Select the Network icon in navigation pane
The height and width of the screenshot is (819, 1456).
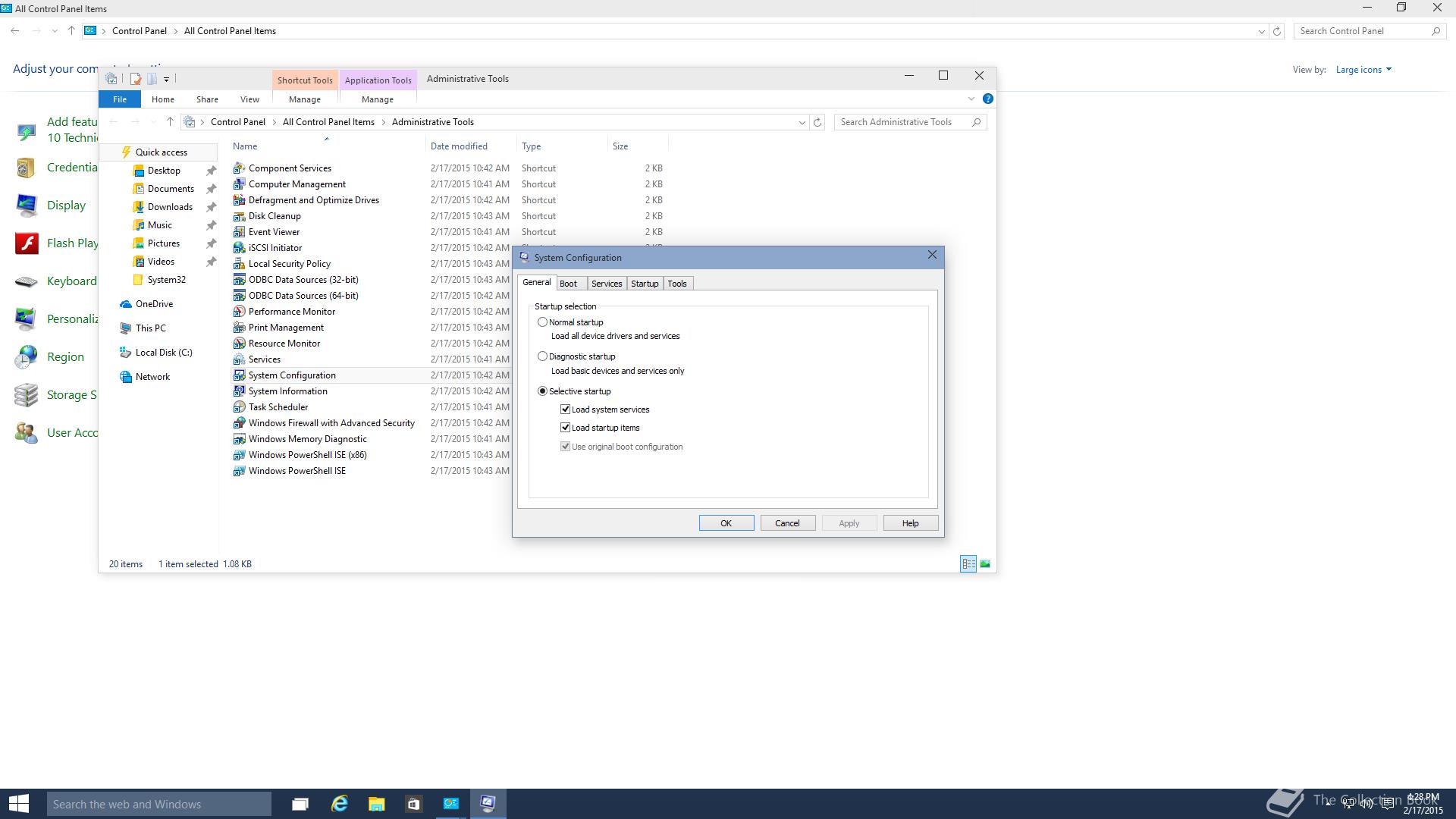coord(126,377)
